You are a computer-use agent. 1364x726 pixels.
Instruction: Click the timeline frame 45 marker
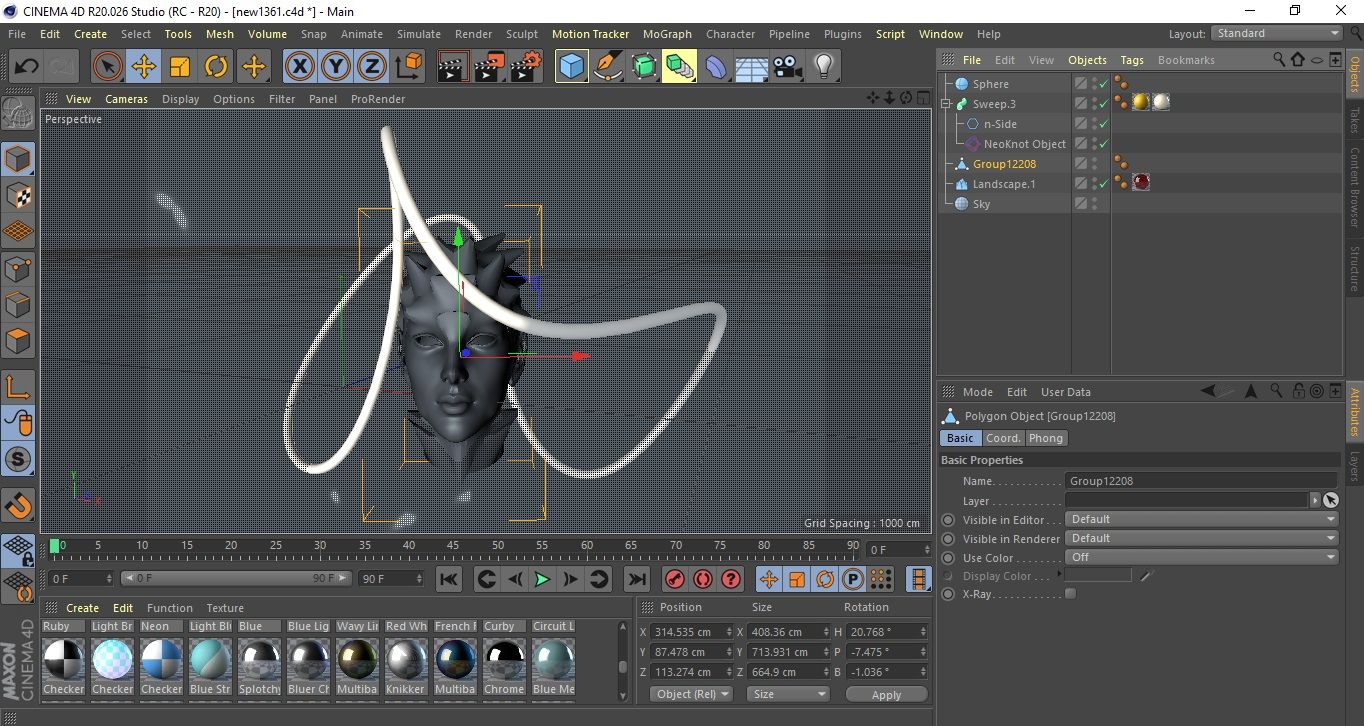tap(453, 546)
